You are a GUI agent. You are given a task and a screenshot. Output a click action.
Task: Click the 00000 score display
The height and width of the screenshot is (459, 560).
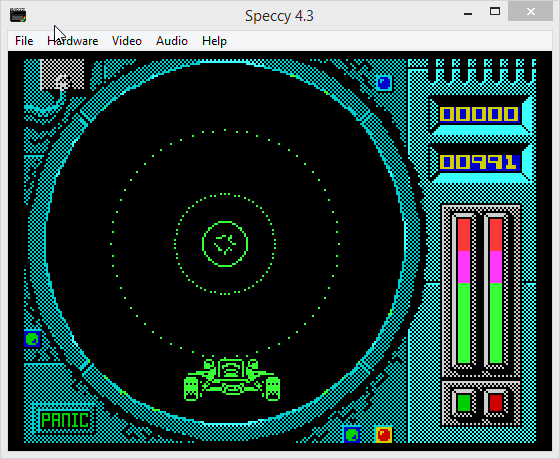pyautogui.click(x=479, y=114)
